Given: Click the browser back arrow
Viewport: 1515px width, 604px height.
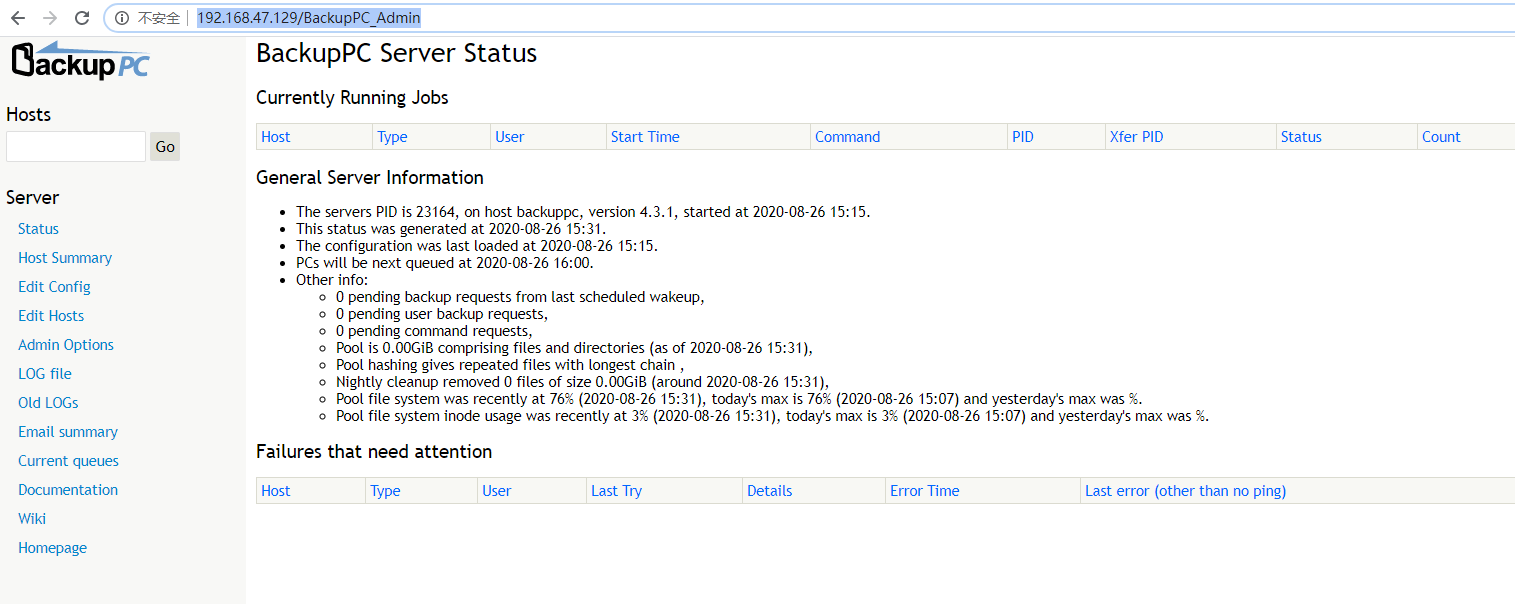Looking at the screenshot, I should [x=17, y=18].
